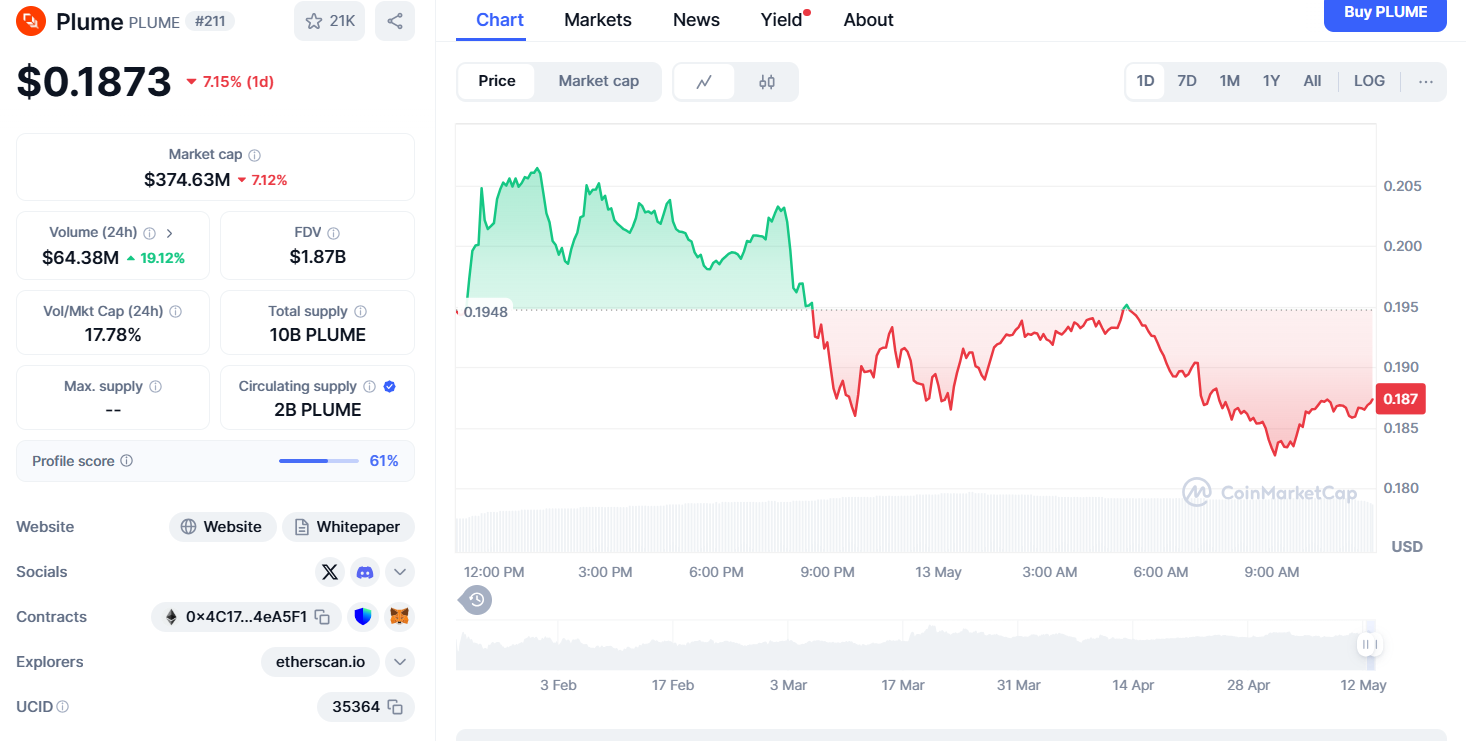This screenshot has height=741, width=1466.
Task: Expand the Socials dropdown chevron
Action: [x=399, y=572]
